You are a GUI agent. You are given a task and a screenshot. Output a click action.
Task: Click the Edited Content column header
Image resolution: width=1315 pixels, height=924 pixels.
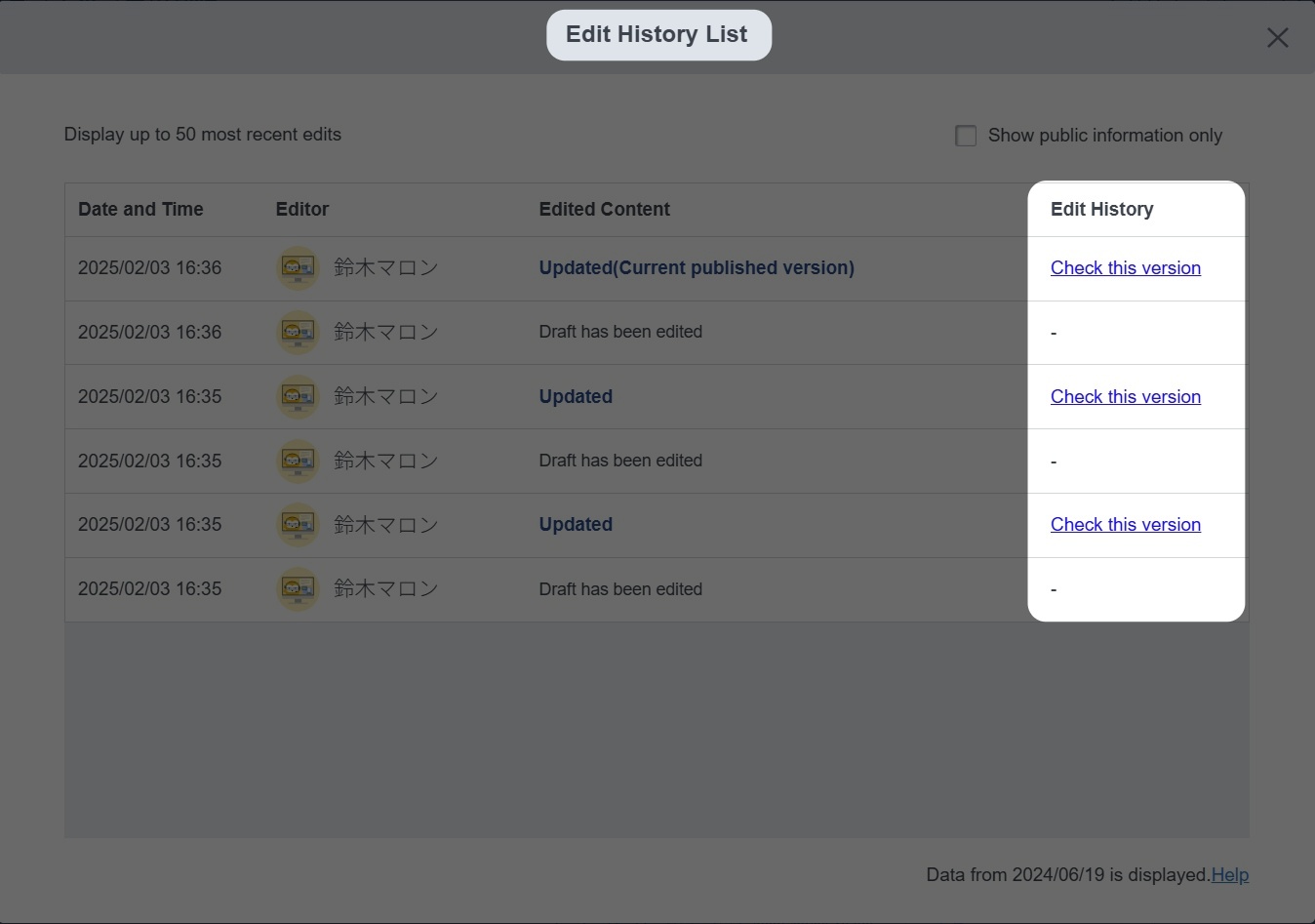pyautogui.click(x=604, y=209)
